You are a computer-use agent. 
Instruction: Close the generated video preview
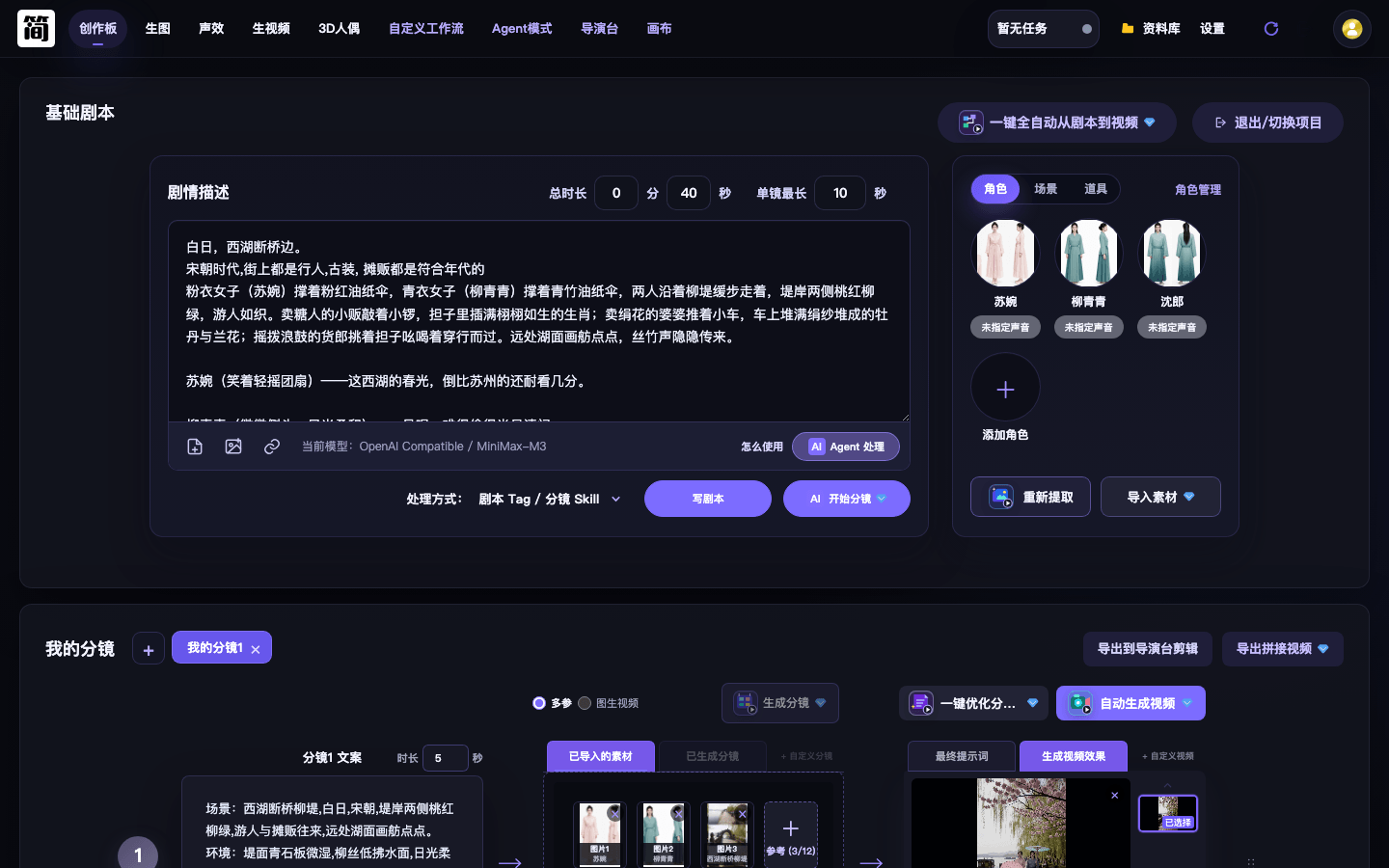1115,796
